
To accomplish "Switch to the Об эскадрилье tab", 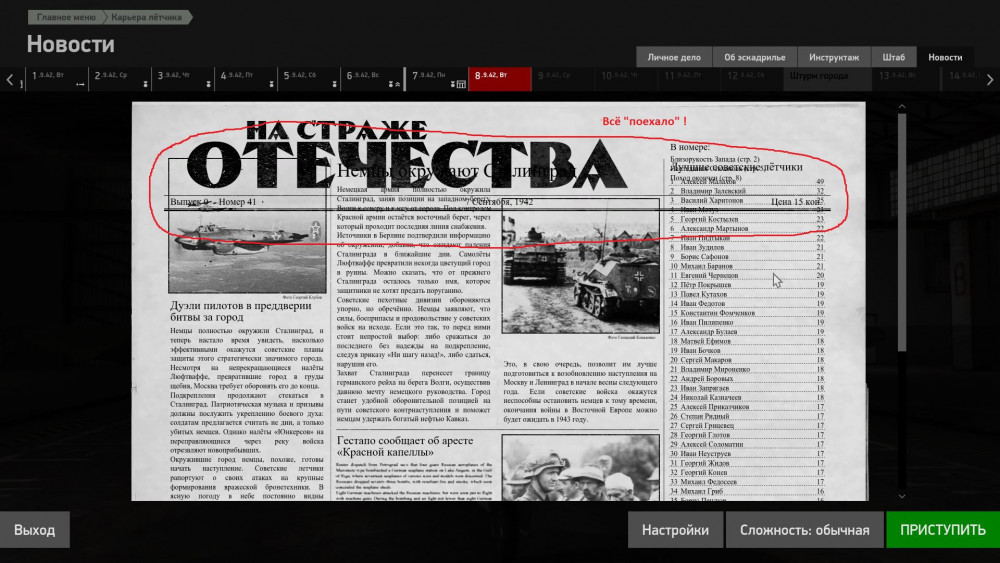I will pyautogui.click(x=755, y=57).
